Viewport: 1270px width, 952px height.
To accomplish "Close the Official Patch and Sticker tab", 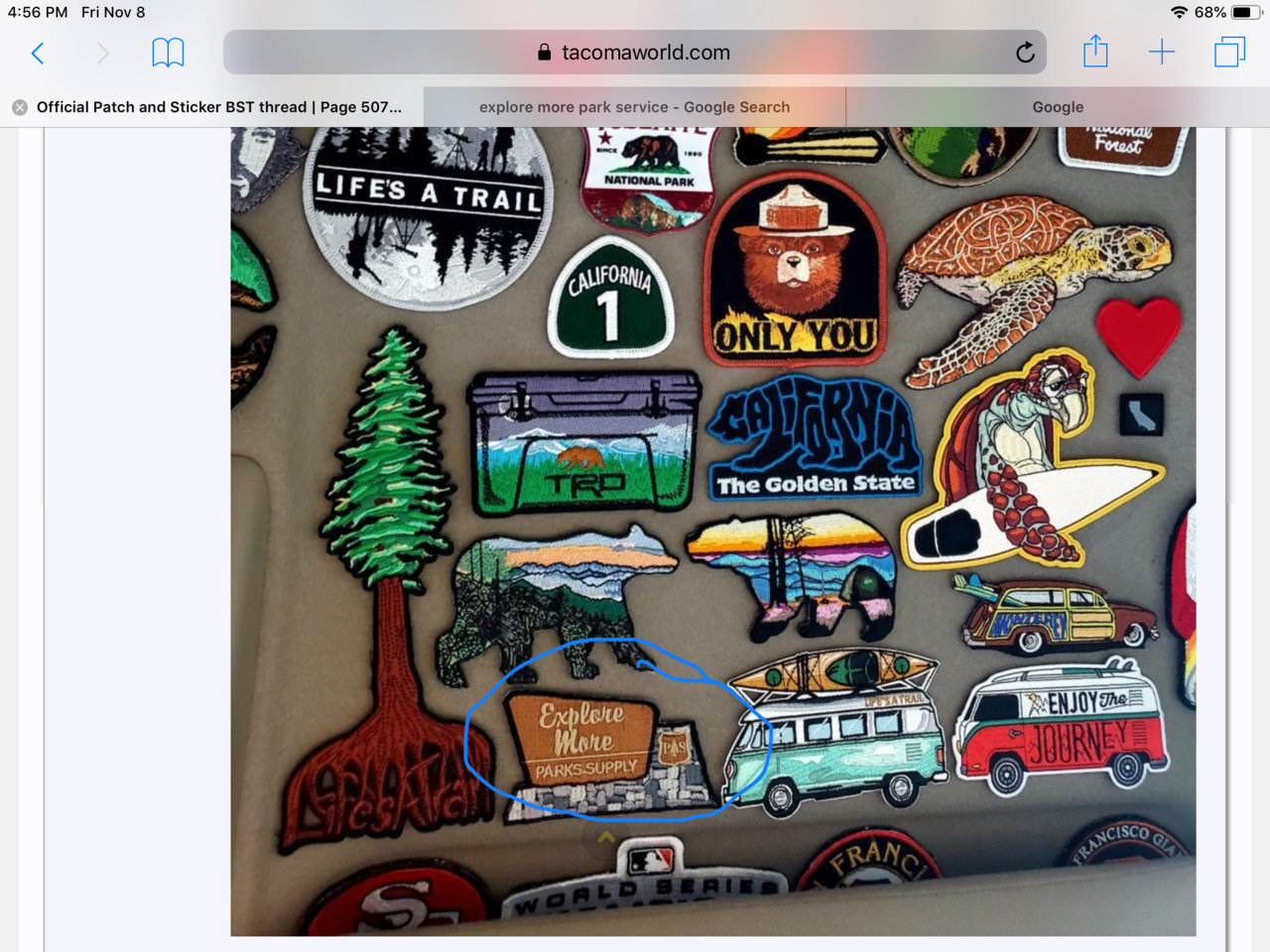I will (20, 107).
